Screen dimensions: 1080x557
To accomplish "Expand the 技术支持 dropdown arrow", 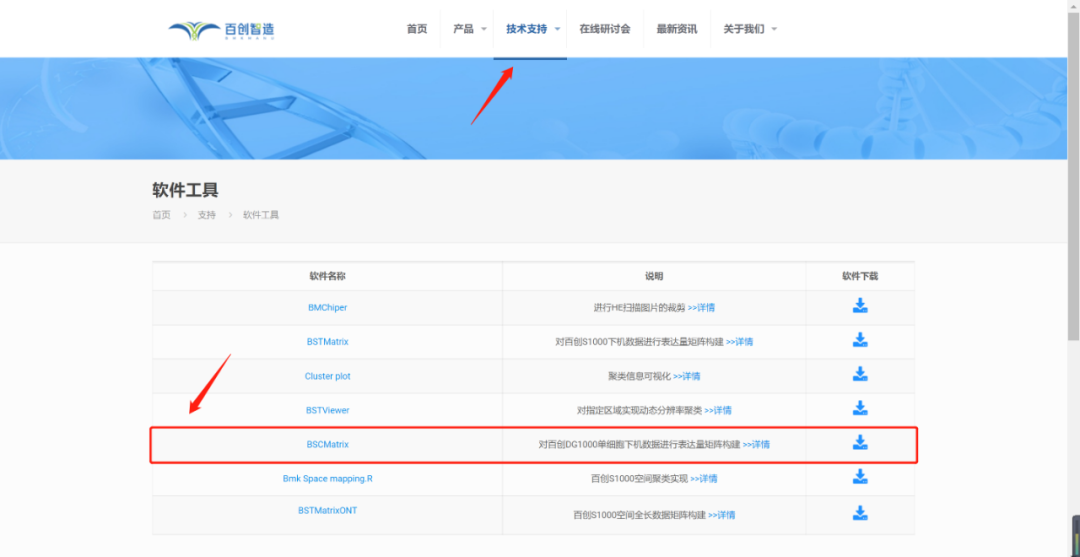I will (557, 29).
